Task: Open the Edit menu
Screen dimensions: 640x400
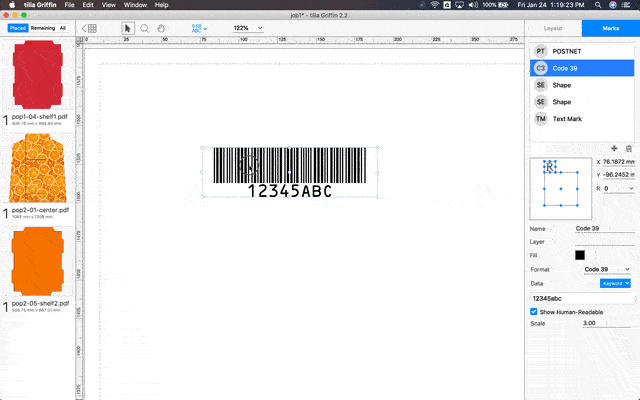Action: 88,5
